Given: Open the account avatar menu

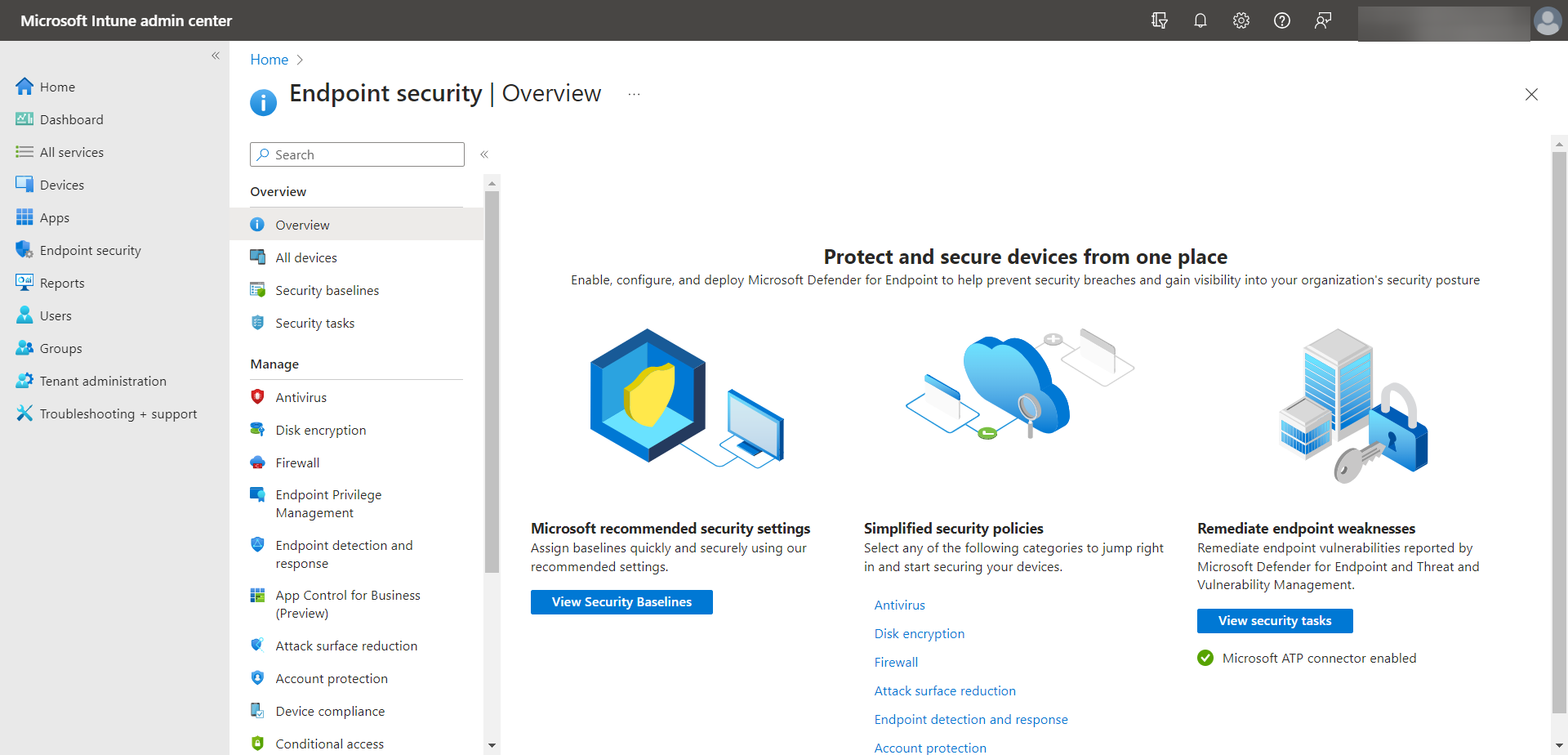Looking at the screenshot, I should click(x=1547, y=20).
